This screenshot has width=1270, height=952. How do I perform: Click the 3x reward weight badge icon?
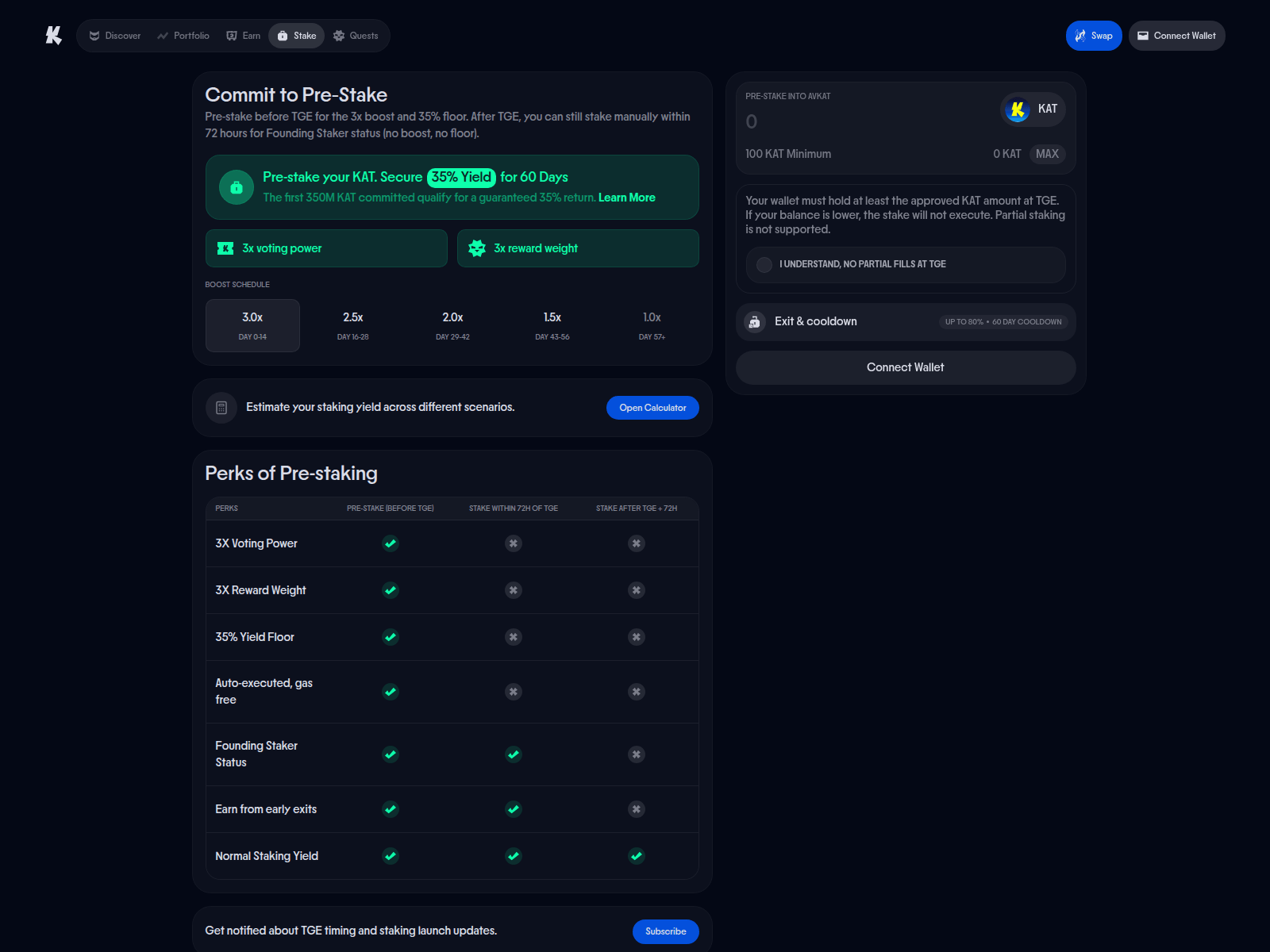477,248
